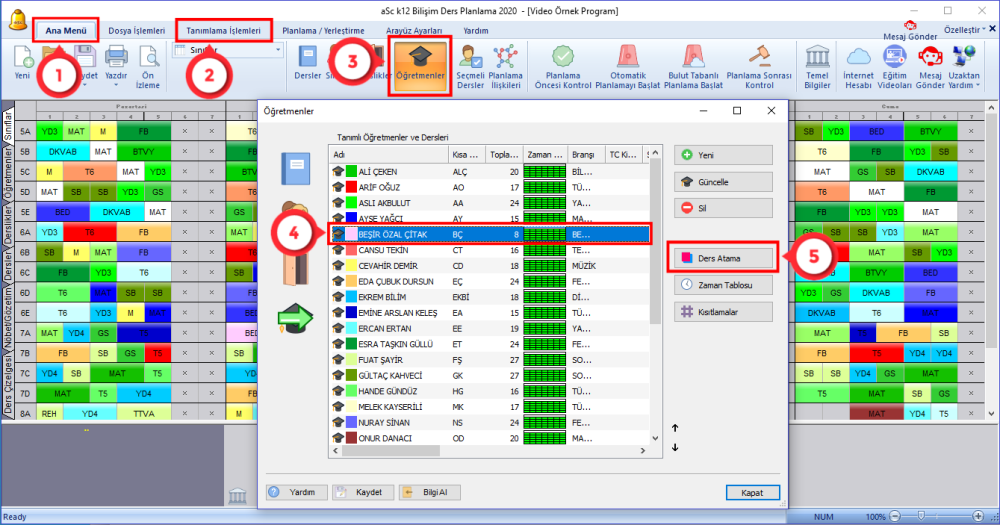Open İnternet Hesabı cloud icon

point(858,67)
